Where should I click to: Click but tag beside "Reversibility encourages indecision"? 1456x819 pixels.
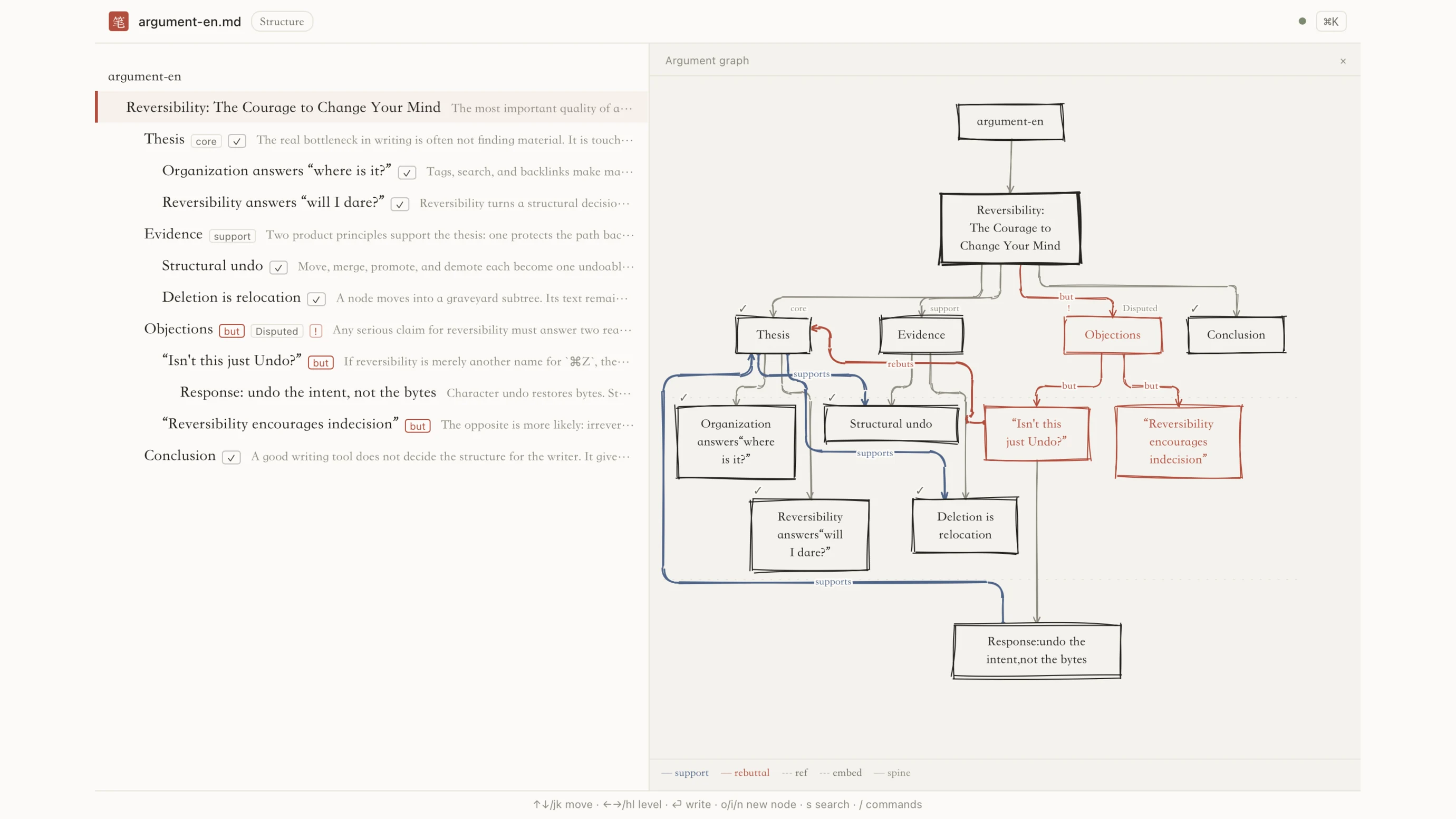click(417, 426)
